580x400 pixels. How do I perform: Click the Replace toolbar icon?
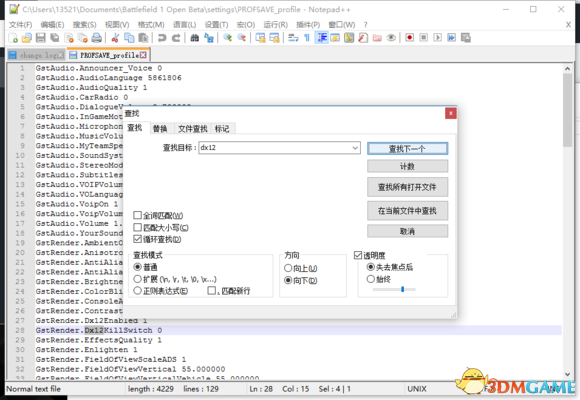tap(209, 38)
